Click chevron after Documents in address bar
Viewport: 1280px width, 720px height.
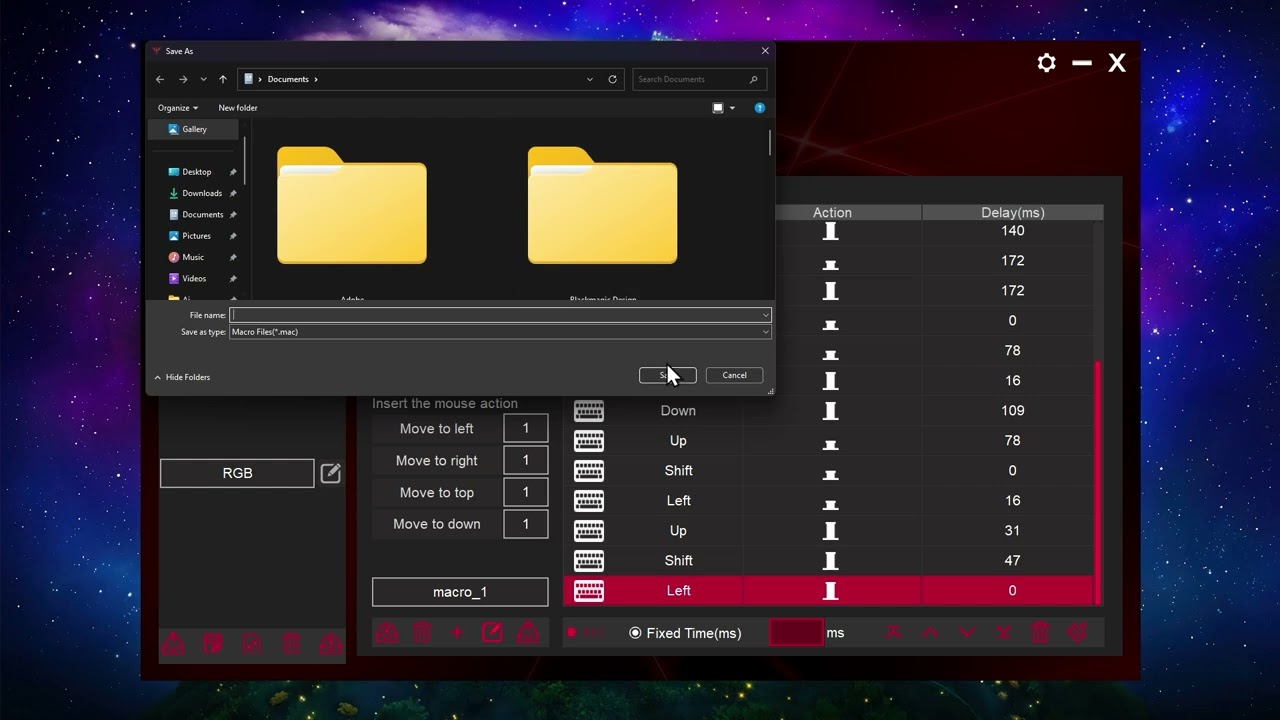316,79
